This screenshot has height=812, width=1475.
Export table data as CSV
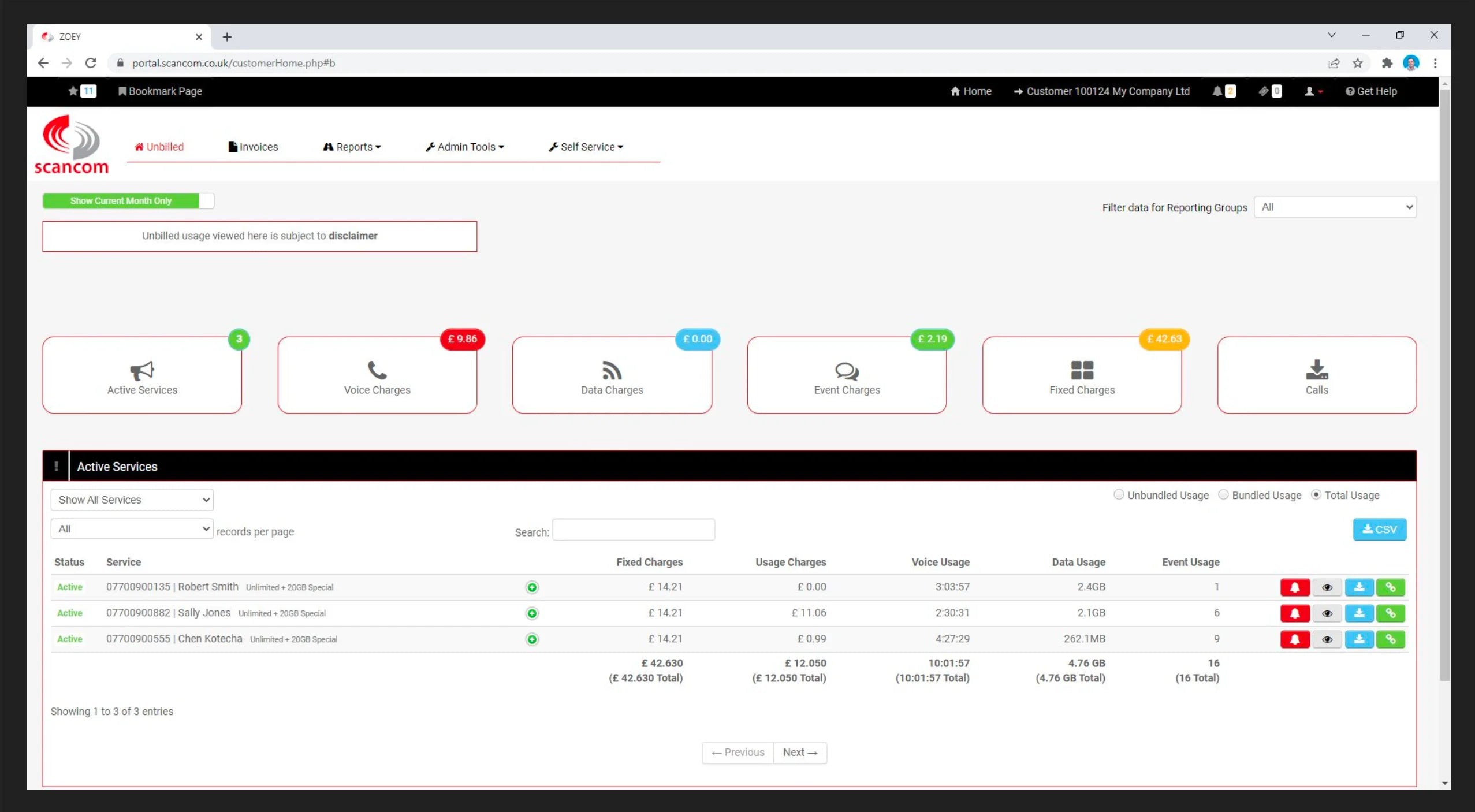click(x=1379, y=529)
